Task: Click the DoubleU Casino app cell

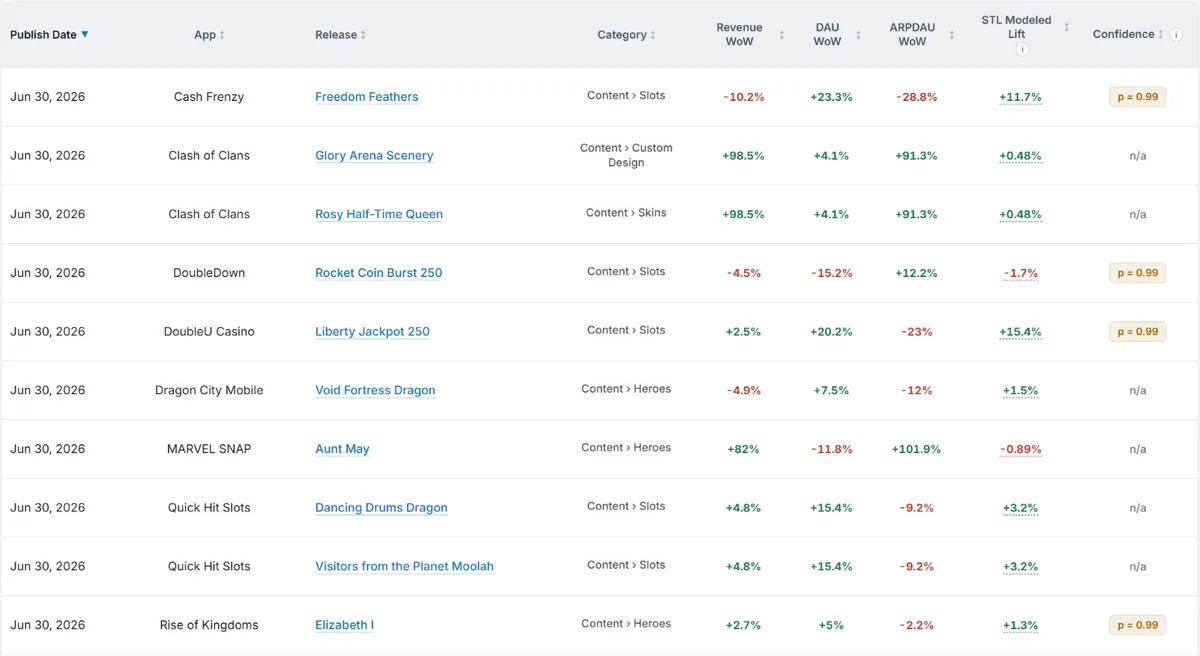Action: pyautogui.click(x=209, y=332)
